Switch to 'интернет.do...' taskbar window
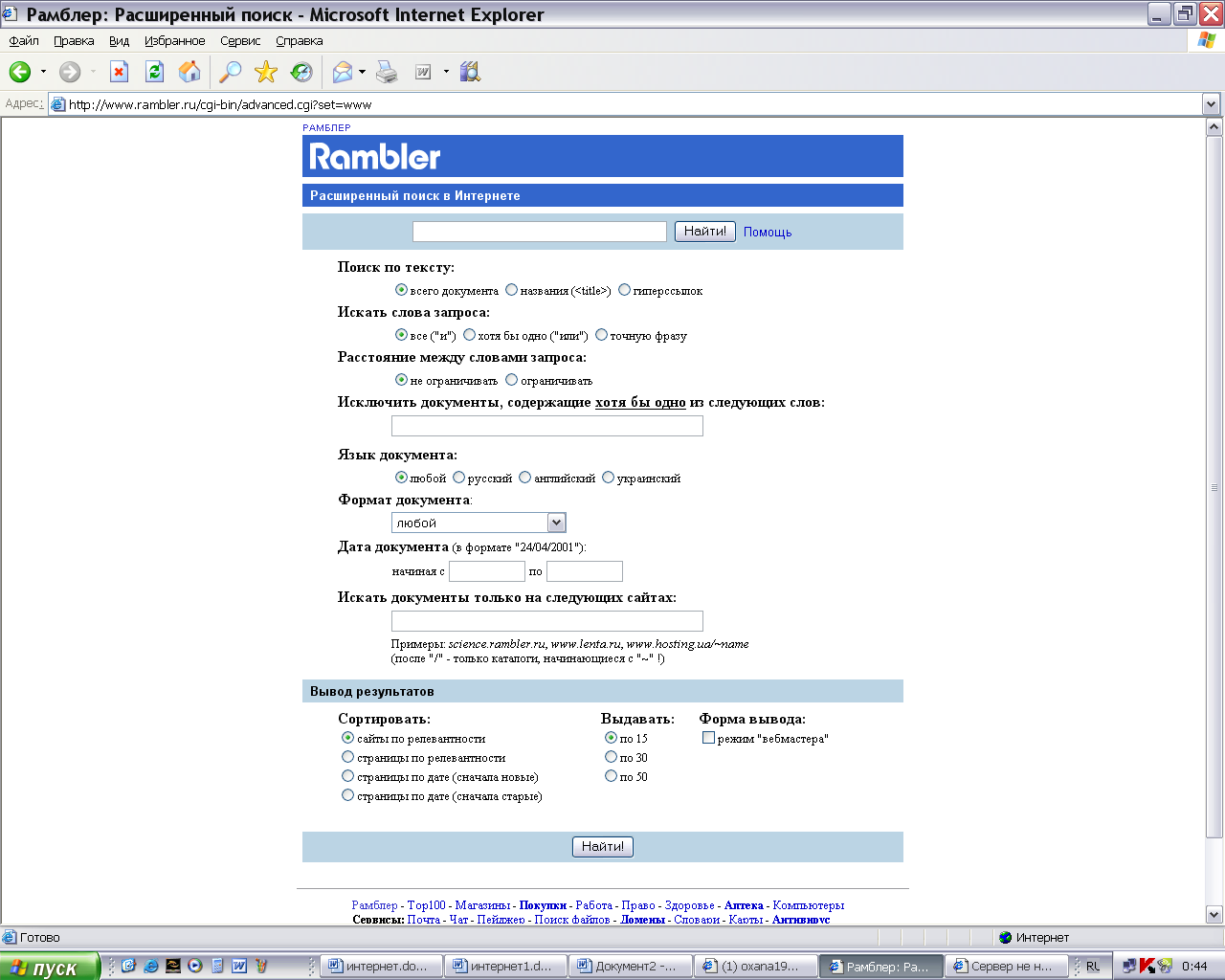 coord(381,966)
